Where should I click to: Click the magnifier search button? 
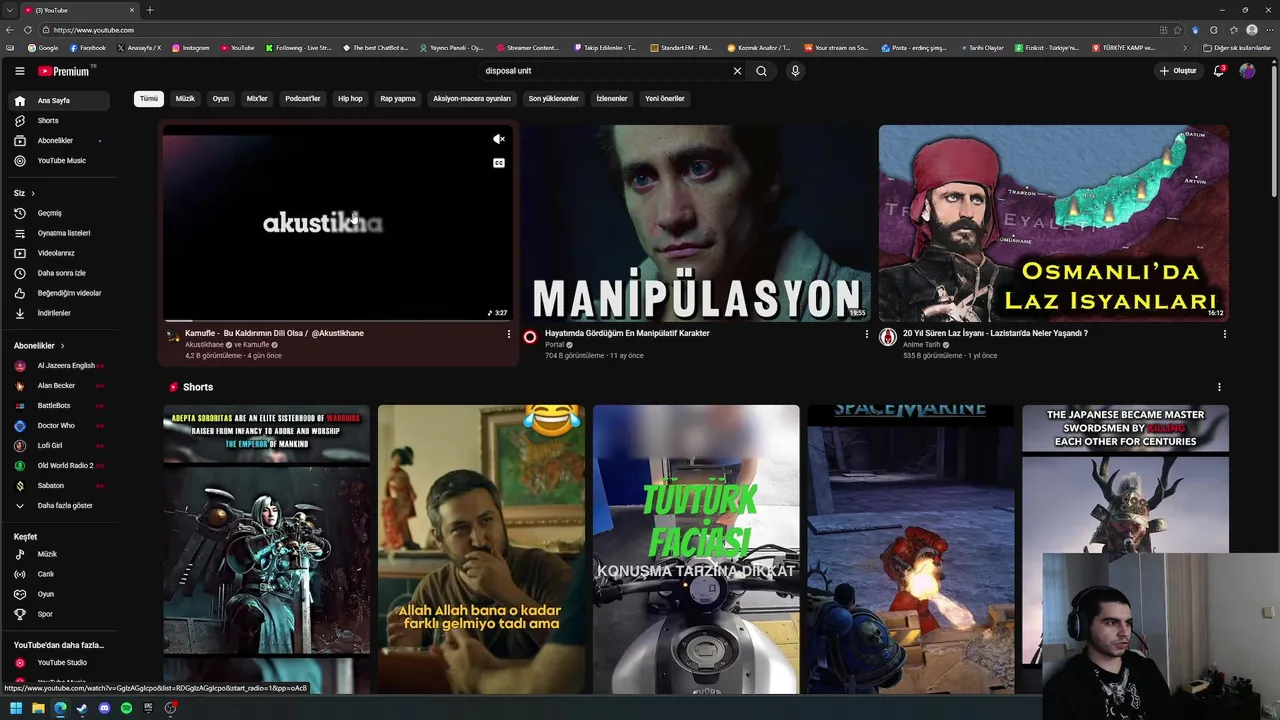761,71
